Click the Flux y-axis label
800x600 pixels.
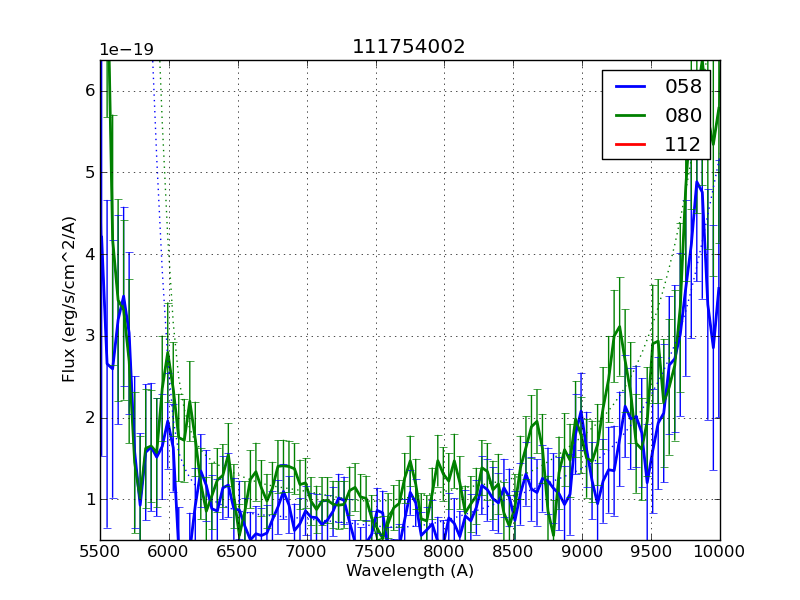click(69, 300)
